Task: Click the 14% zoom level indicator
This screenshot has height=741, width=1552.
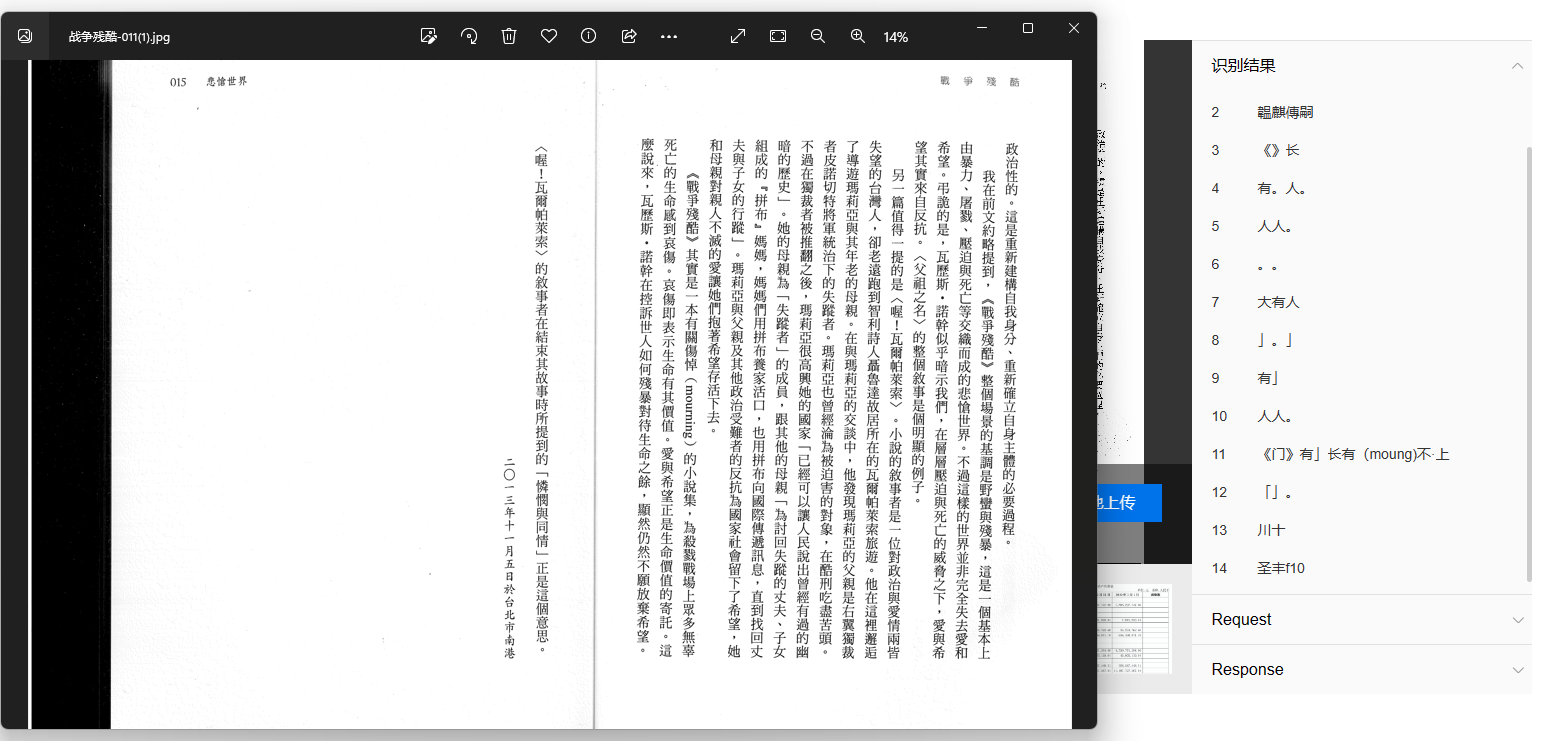Action: click(x=896, y=37)
